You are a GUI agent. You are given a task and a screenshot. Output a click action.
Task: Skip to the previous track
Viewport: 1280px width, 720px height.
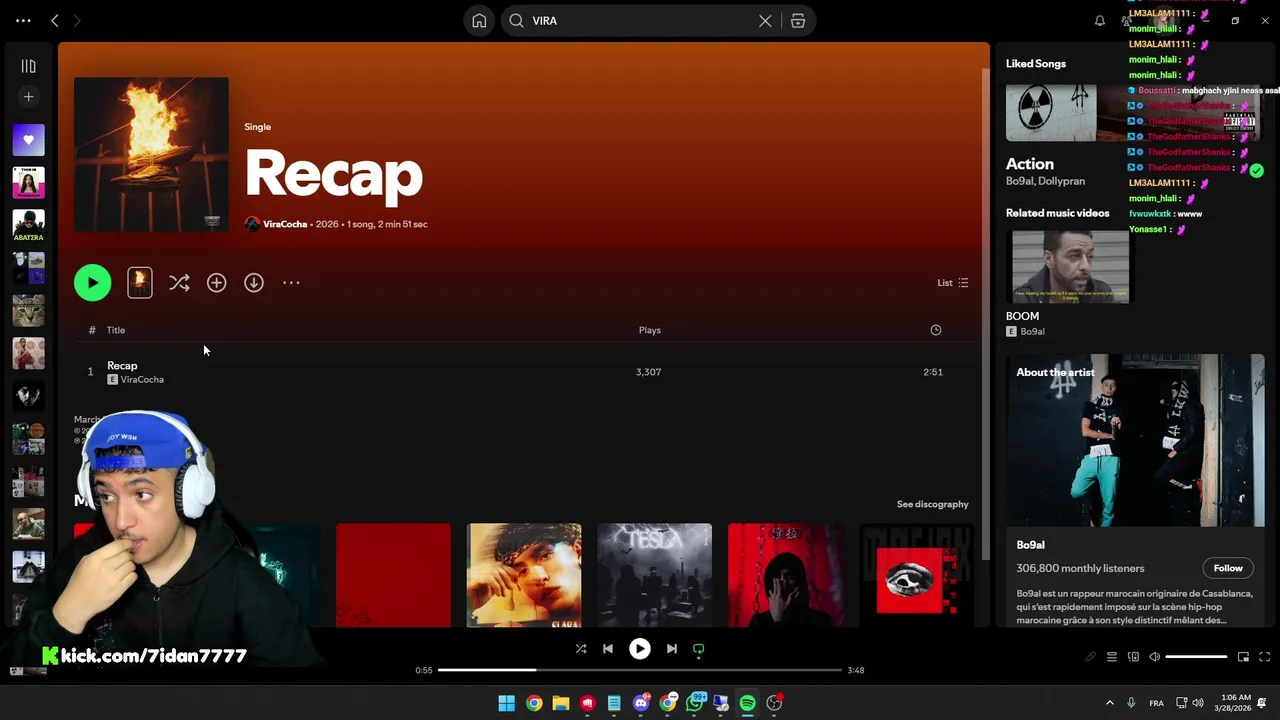click(x=608, y=649)
